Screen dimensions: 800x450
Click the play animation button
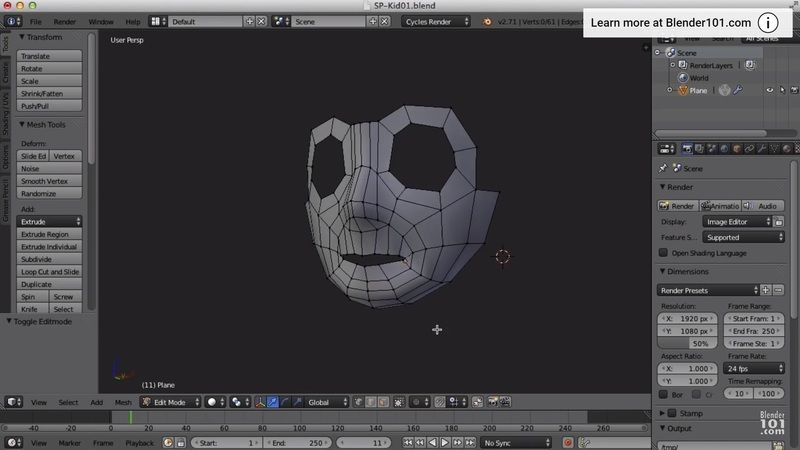pyautogui.click(x=445, y=443)
